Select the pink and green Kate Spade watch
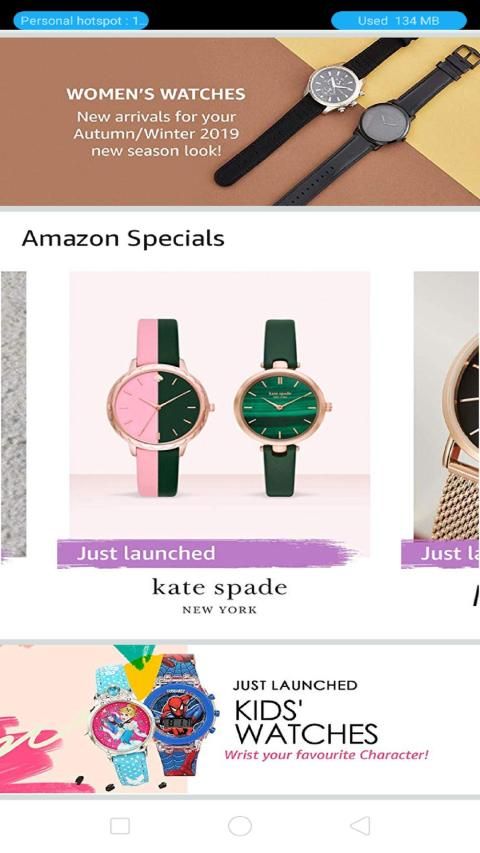This screenshot has height=853, width=480. [x=159, y=407]
